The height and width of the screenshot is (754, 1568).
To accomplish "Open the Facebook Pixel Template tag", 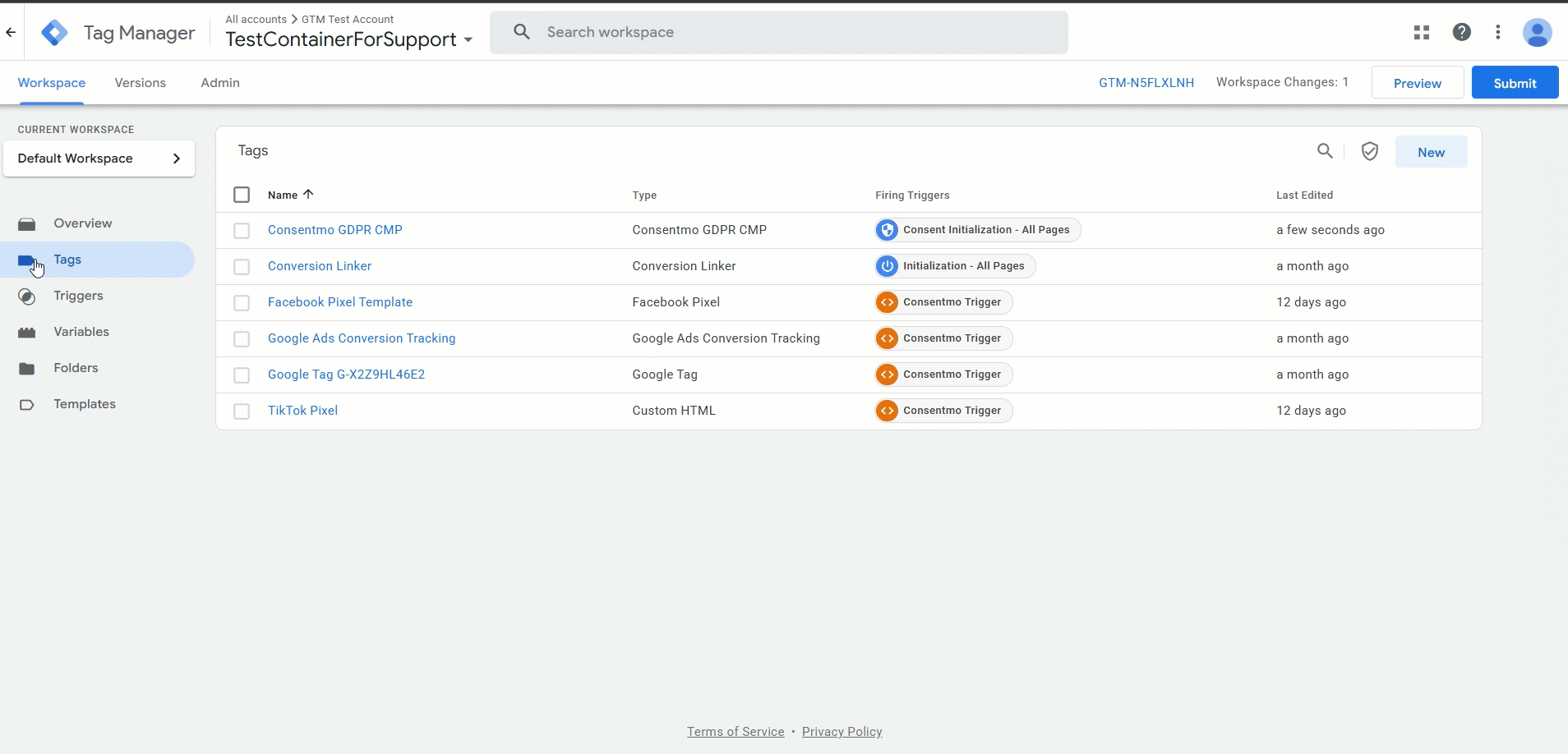I will (340, 302).
